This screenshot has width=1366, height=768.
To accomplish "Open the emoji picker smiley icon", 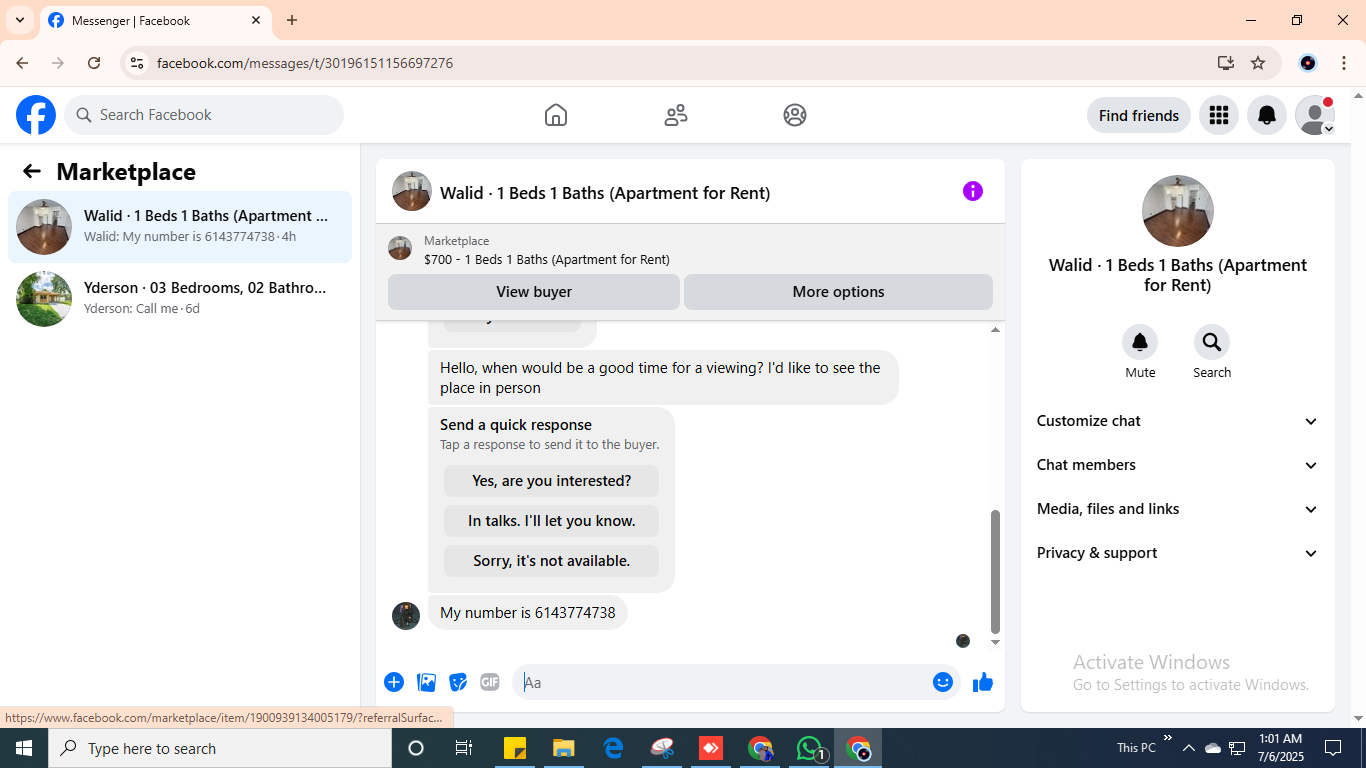I will click(943, 682).
